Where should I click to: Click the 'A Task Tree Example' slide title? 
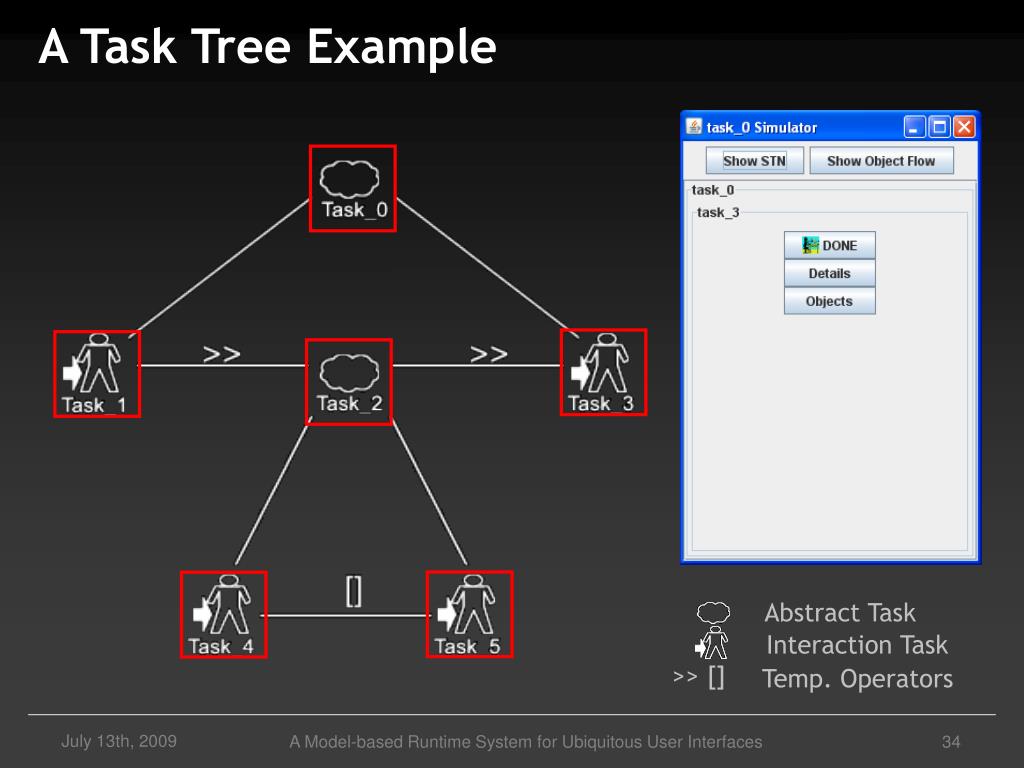[x=268, y=47]
